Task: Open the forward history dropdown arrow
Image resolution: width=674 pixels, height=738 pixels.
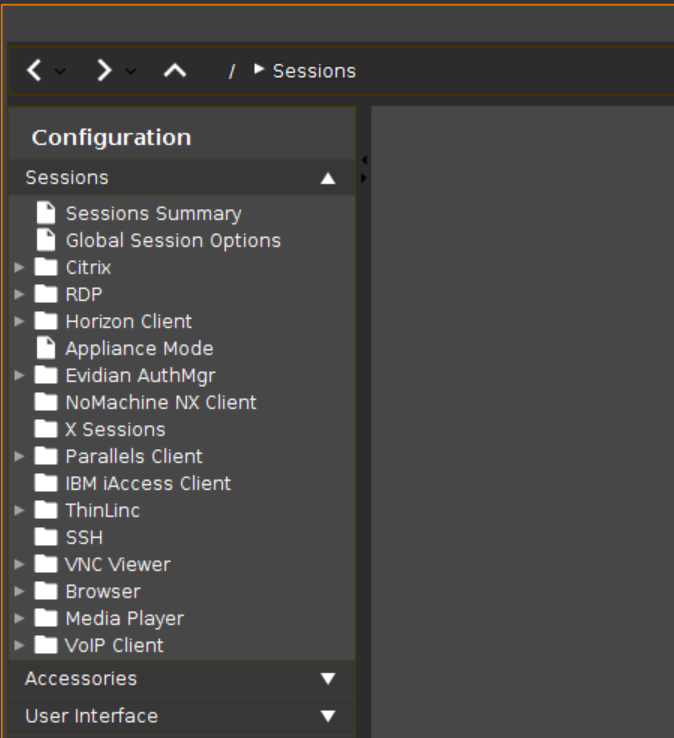Action: click(x=130, y=72)
